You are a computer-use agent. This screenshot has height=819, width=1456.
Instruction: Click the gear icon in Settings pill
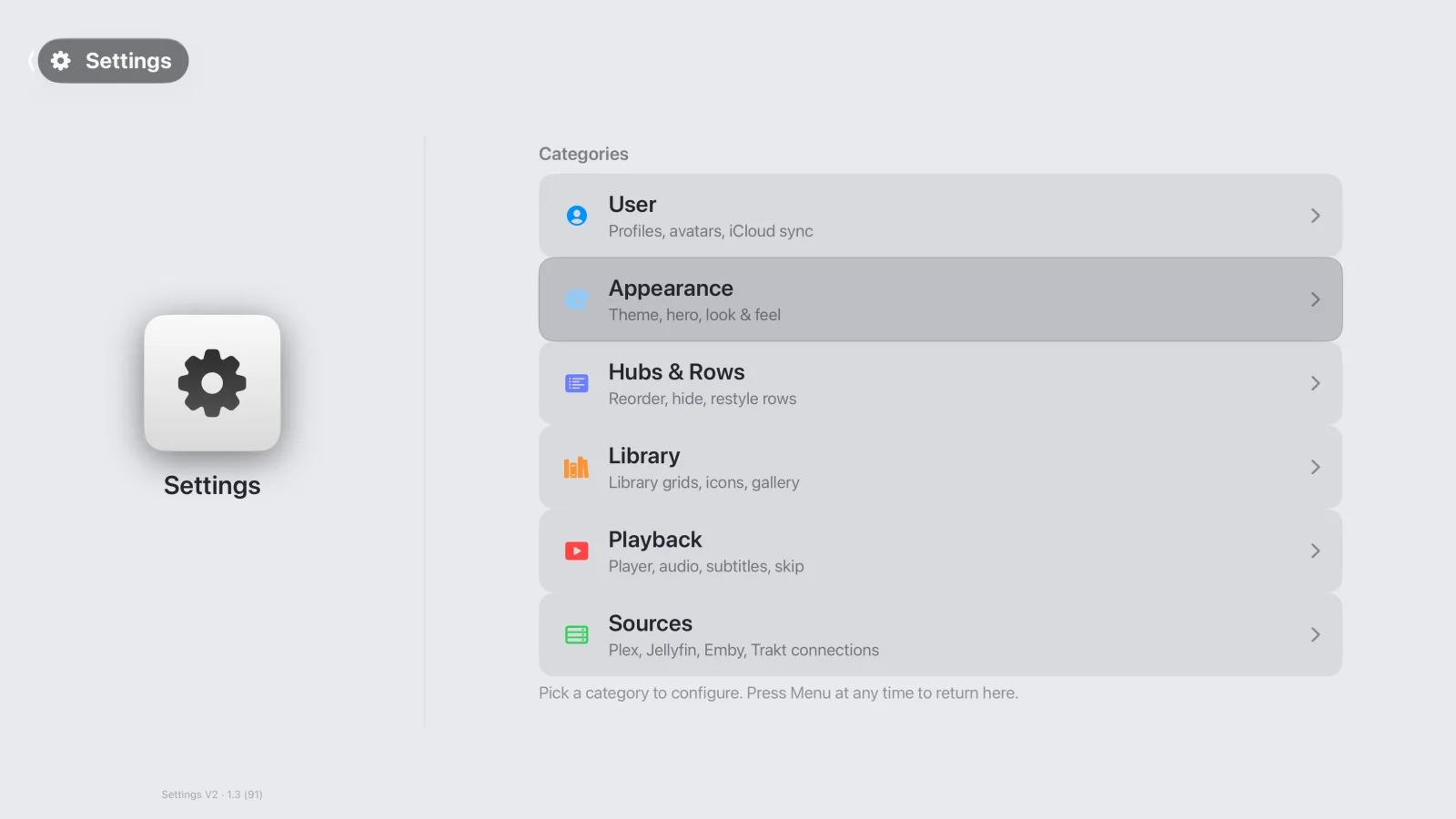point(61,61)
